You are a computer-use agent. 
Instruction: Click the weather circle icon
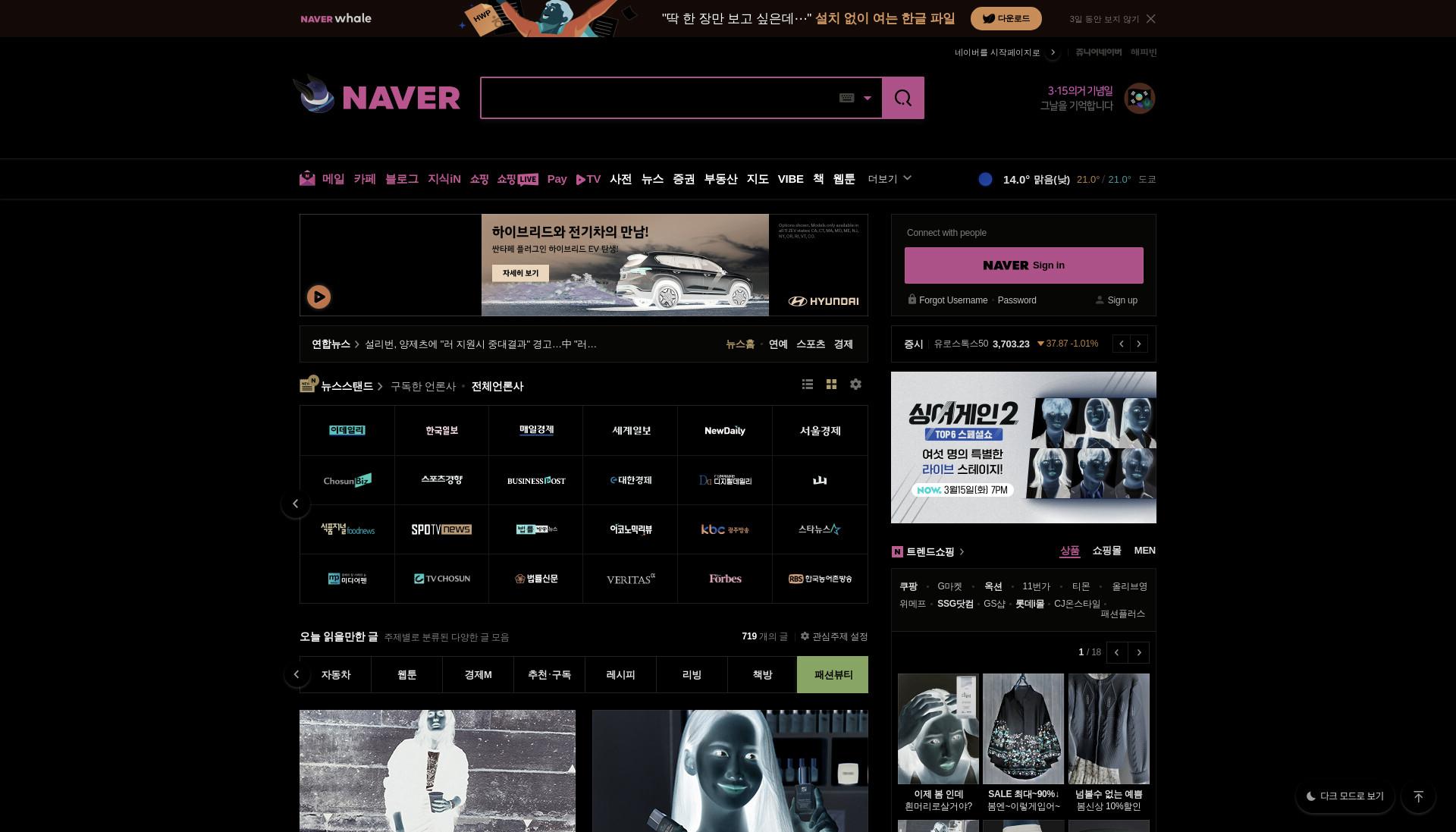point(985,179)
